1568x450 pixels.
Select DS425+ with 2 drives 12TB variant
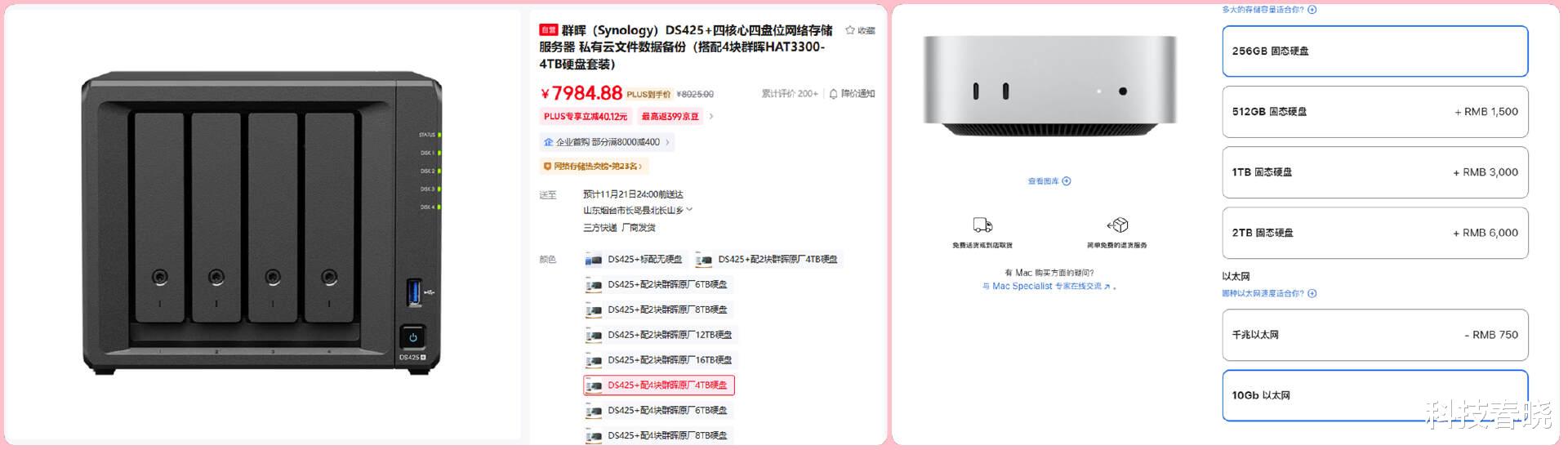pos(660,335)
